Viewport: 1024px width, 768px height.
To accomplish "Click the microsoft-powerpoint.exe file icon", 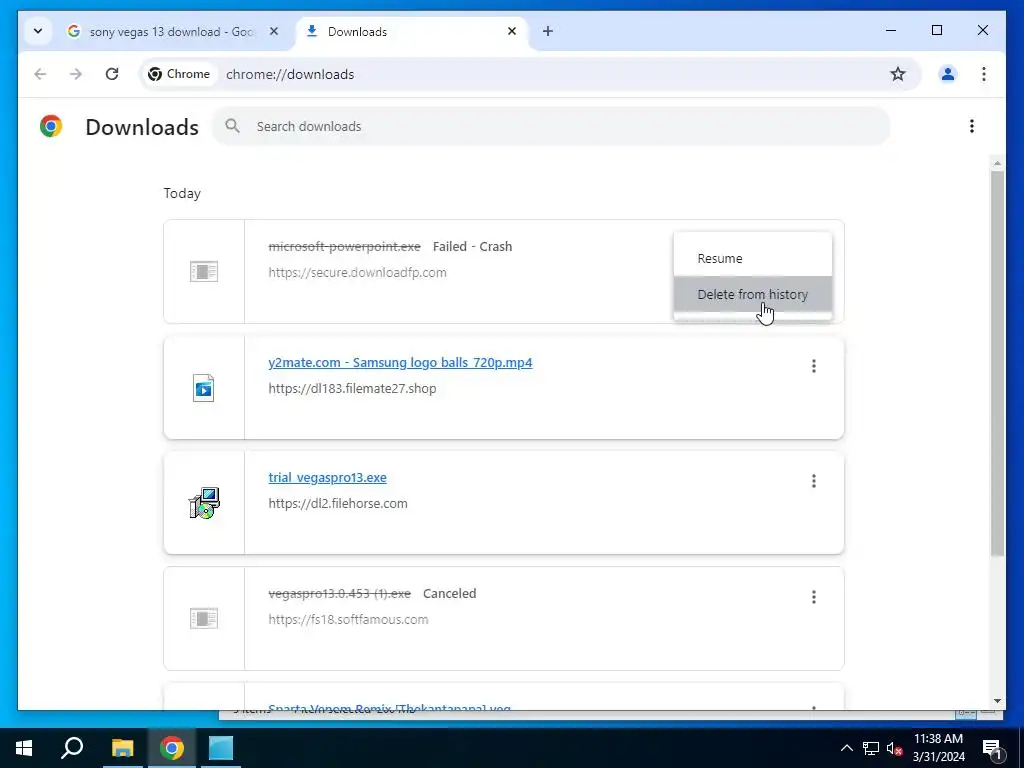I will click(x=204, y=272).
